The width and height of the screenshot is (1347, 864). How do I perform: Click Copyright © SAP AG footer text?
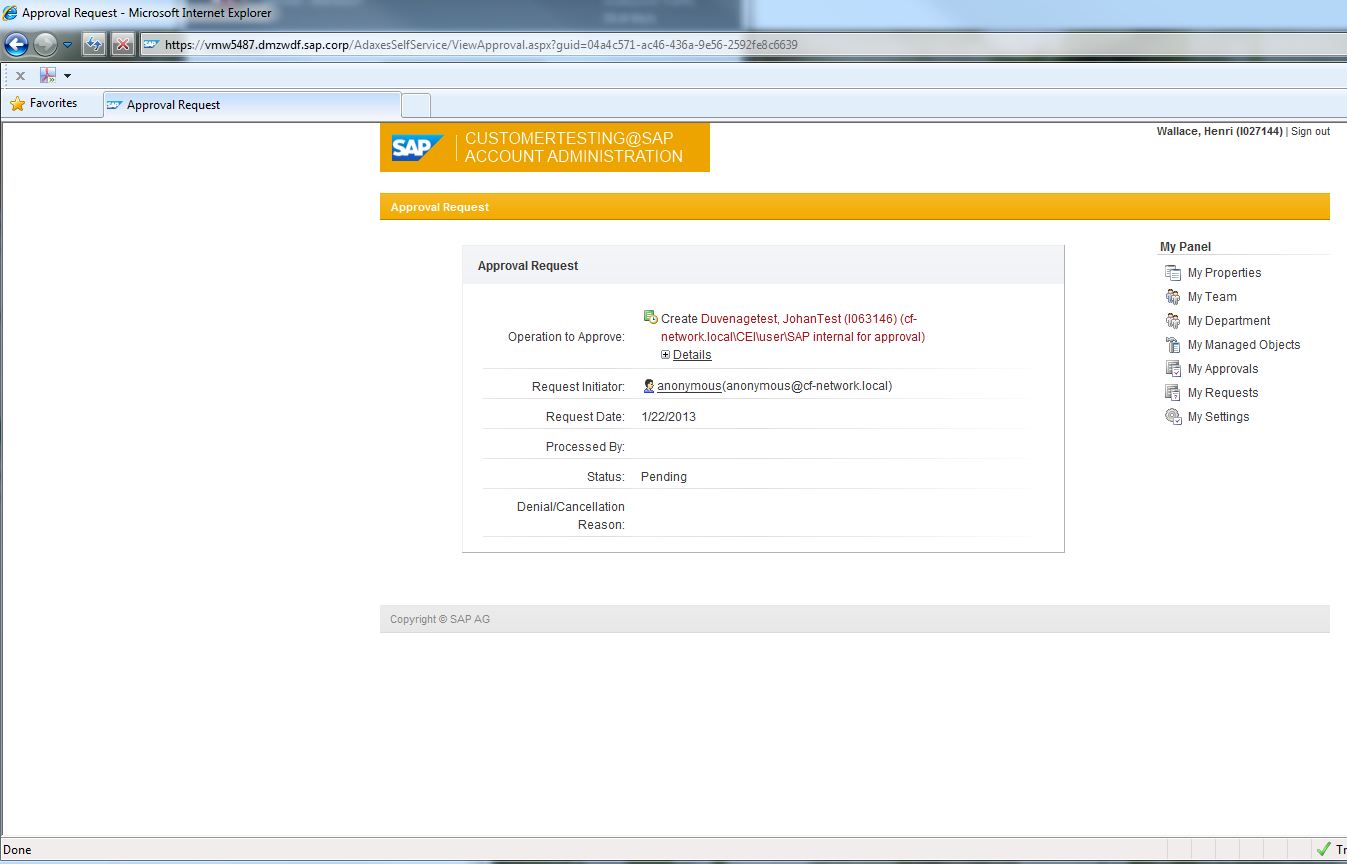440,619
